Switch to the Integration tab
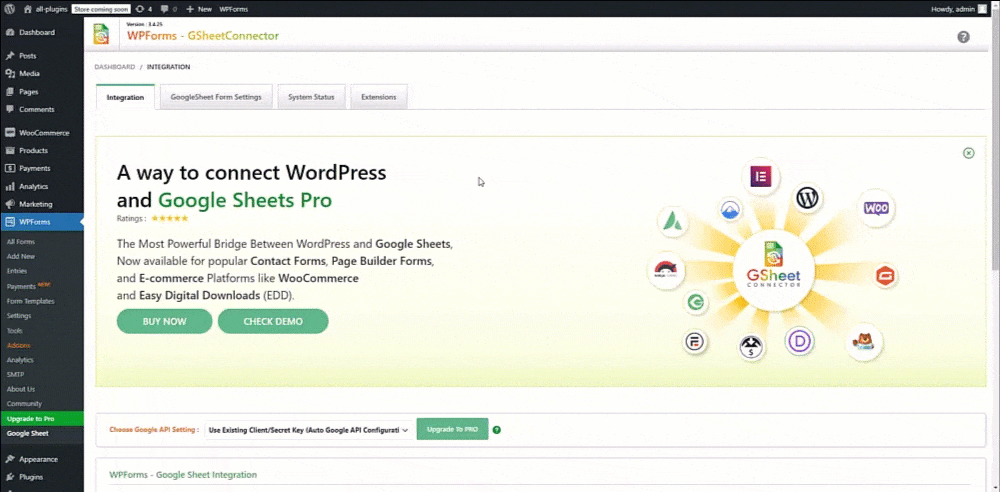The image size is (1000, 492). 126,97
